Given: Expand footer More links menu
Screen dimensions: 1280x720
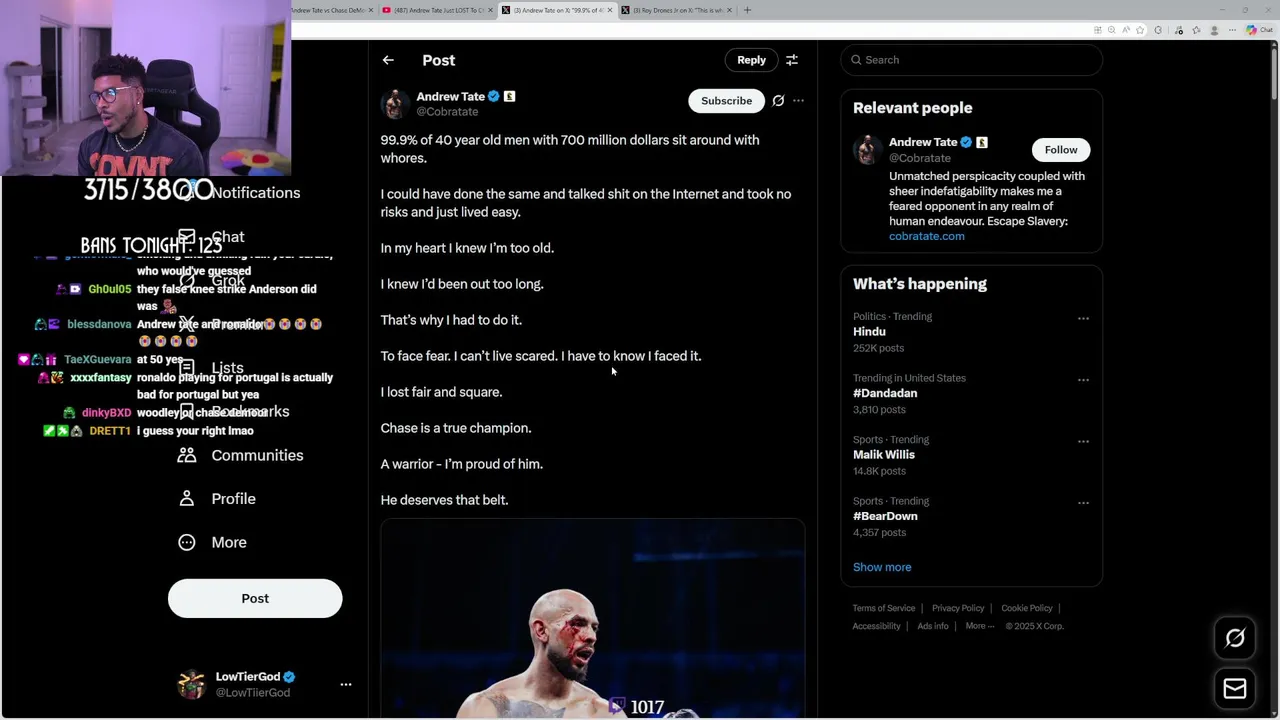Looking at the screenshot, I should pos(979,626).
